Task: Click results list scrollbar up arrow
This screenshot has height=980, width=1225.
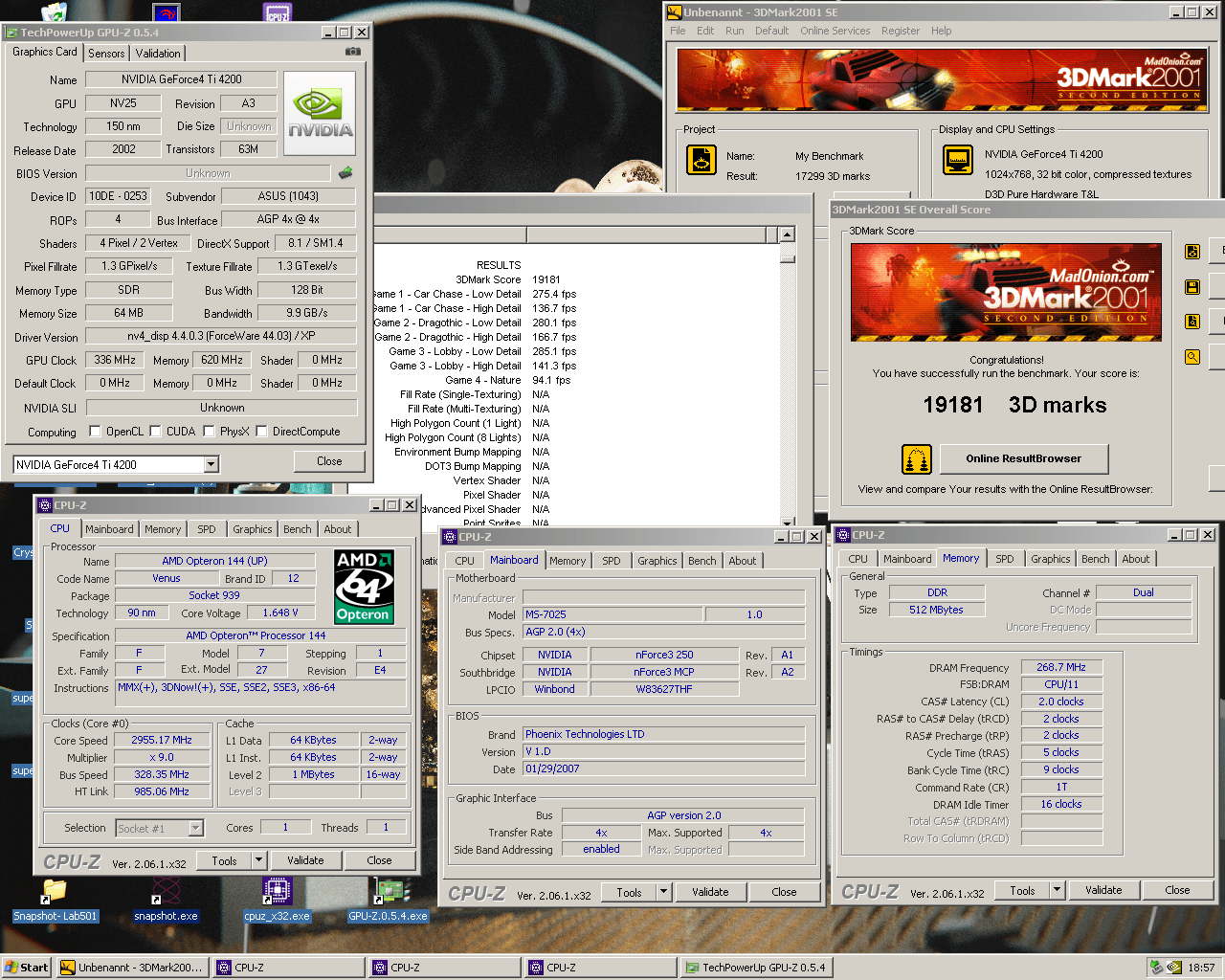Action: pyautogui.click(x=787, y=234)
